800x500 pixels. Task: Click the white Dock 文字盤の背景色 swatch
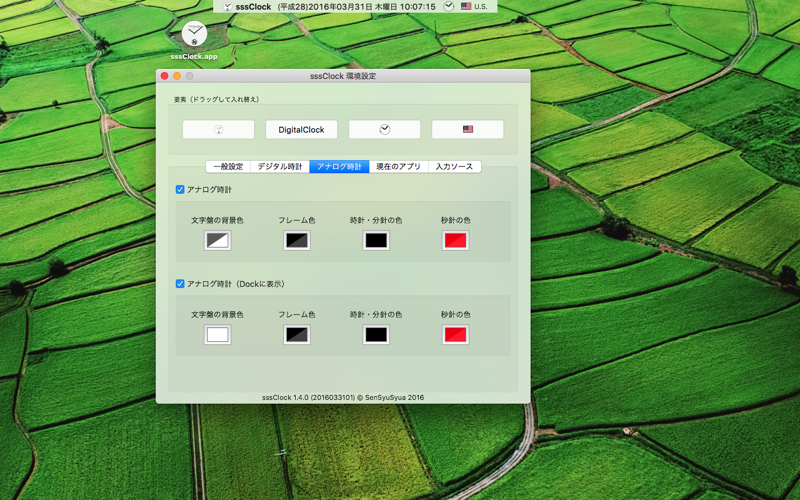(x=217, y=335)
